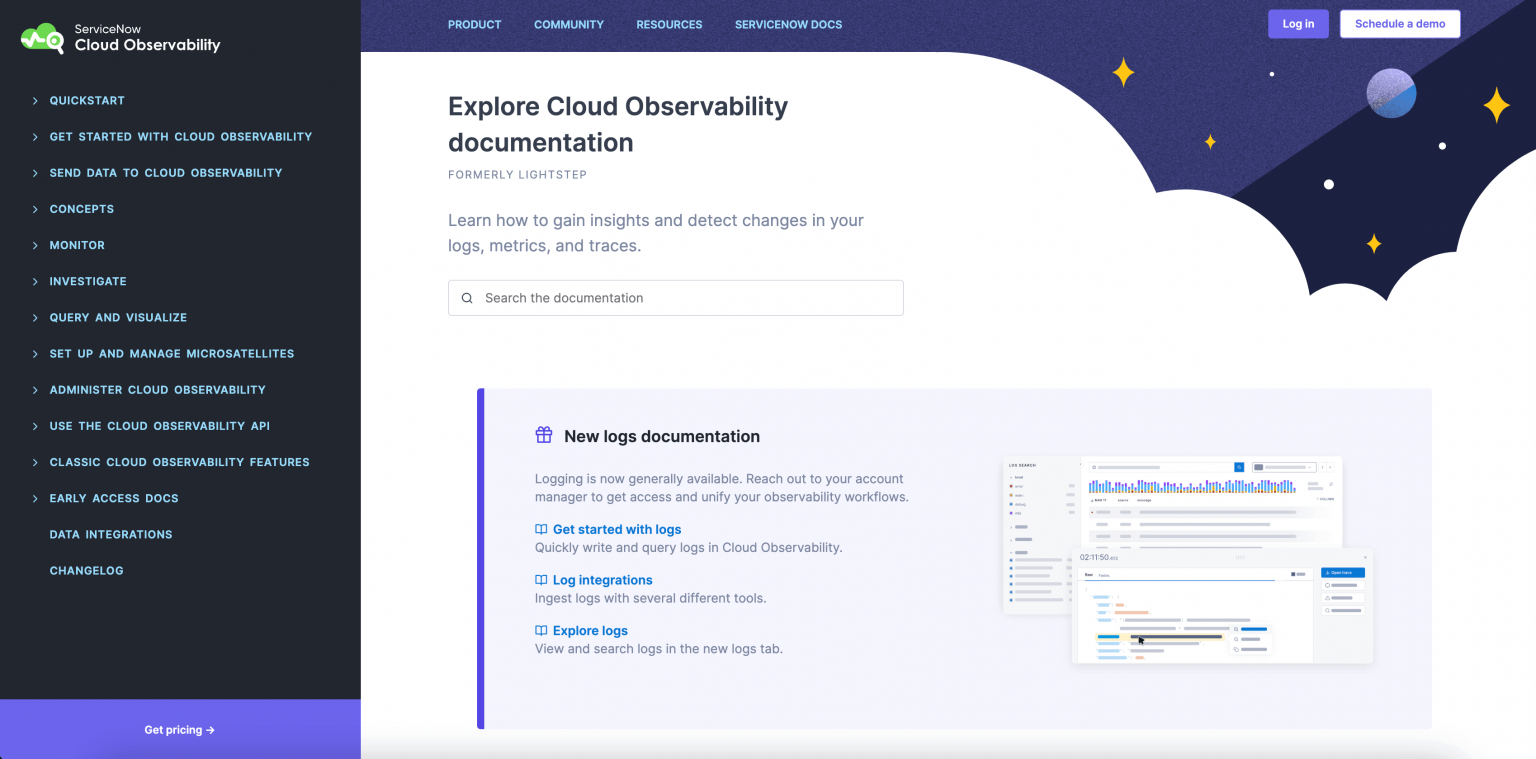The image size is (1536, 759).
Task: Expand the QUICKSTART sidebar section
Action: (x=87, y=100)
